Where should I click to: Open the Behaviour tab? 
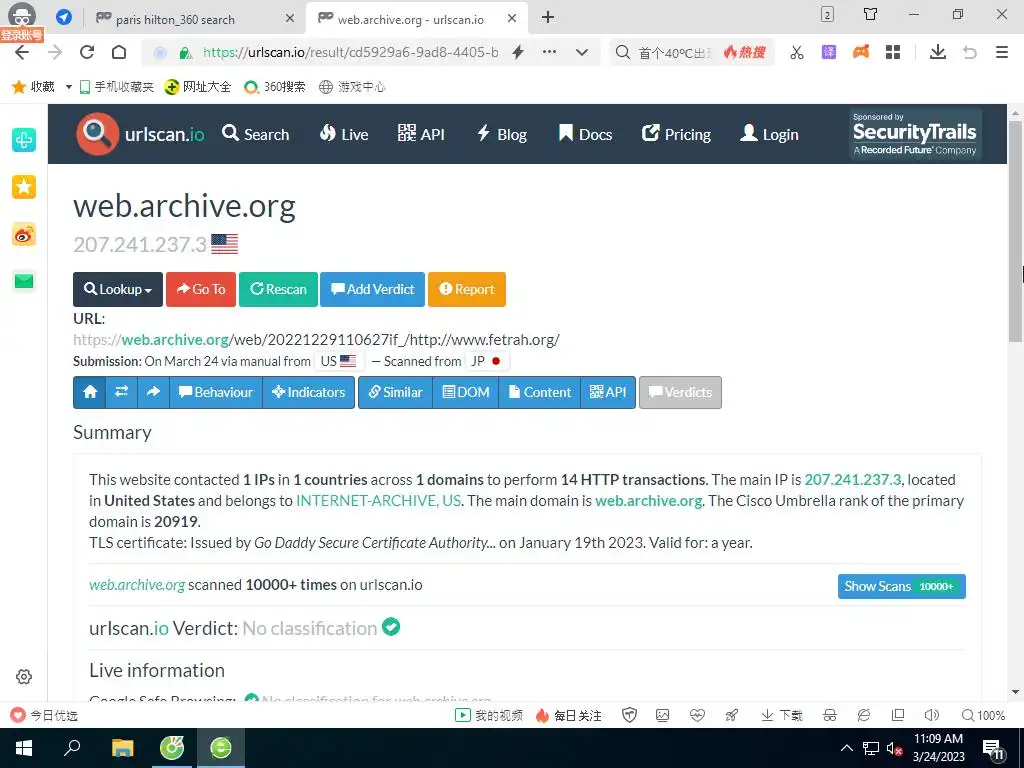click(x=216, y=392)
